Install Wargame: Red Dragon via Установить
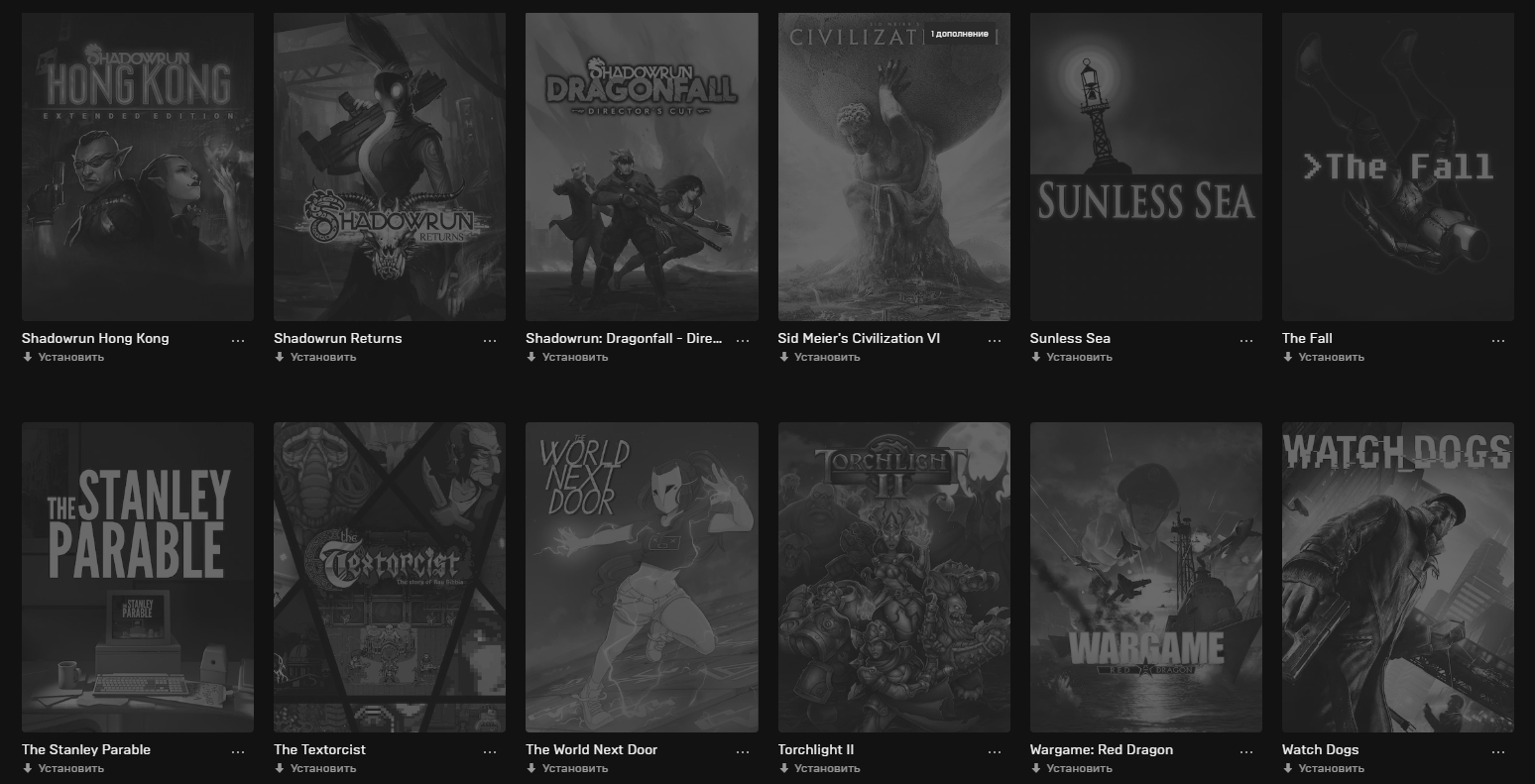The image size is (1535, 784). pos(1072,768)
